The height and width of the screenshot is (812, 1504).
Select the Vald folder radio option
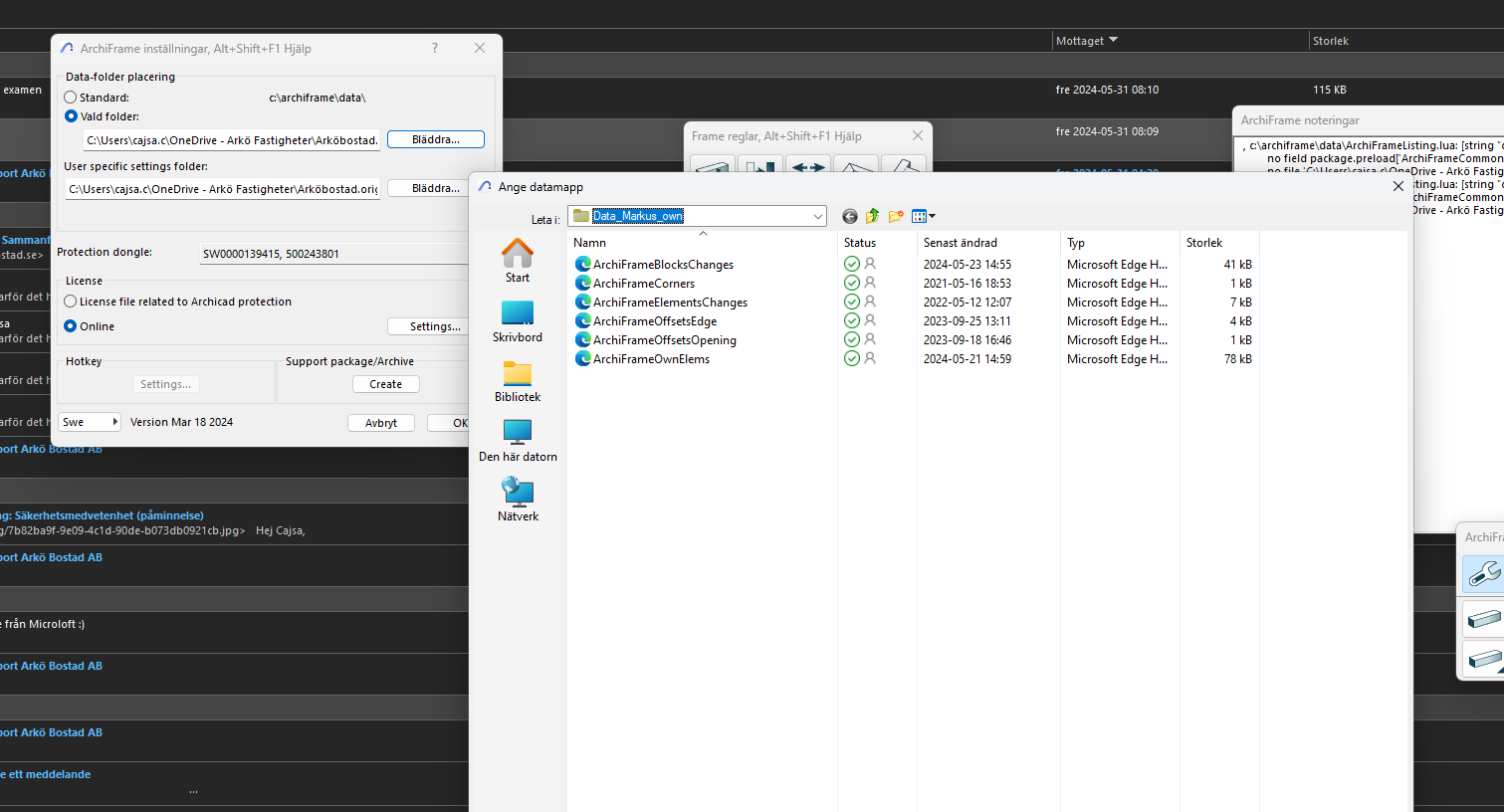(x=71, y=116)
